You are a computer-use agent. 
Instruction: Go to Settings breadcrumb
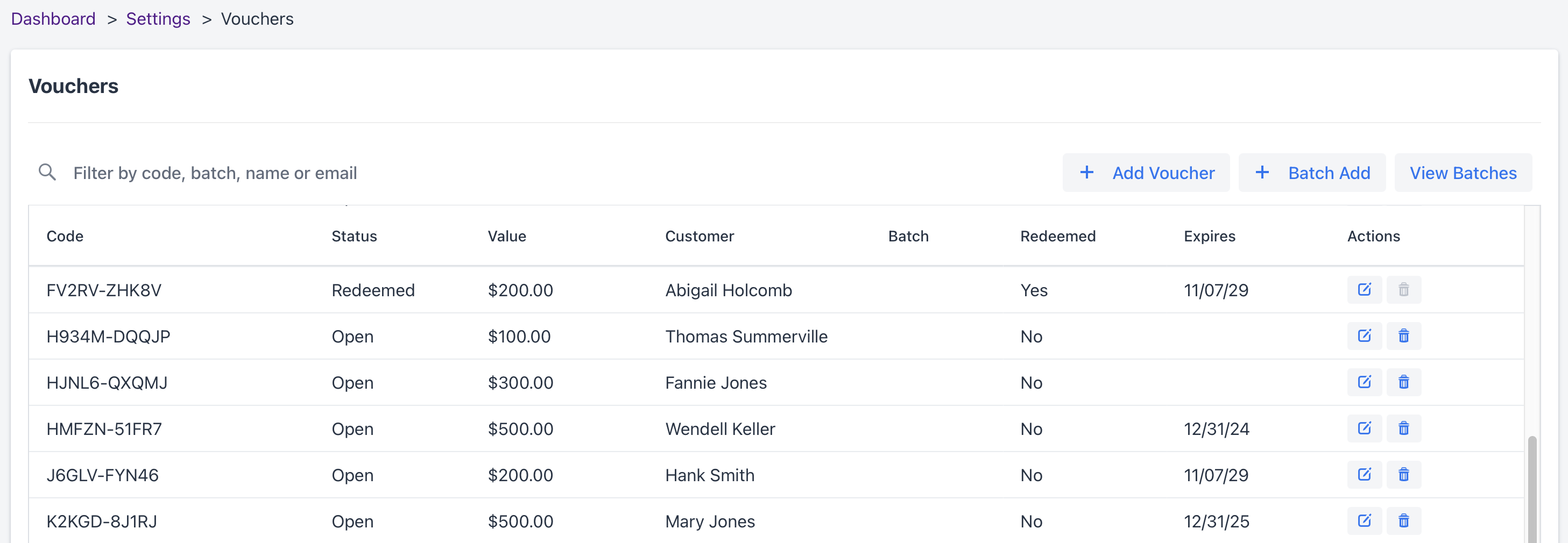[158, 19]
